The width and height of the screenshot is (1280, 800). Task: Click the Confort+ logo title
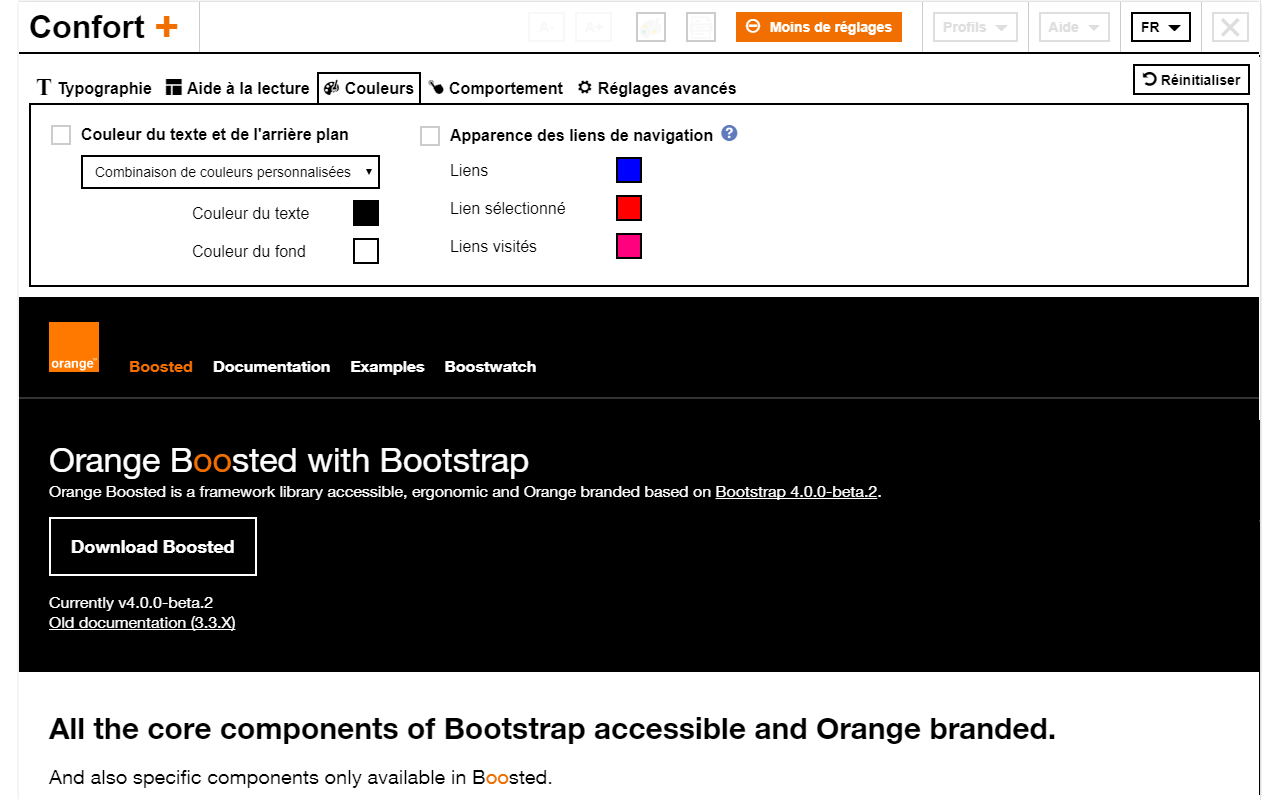coord(104,27)
